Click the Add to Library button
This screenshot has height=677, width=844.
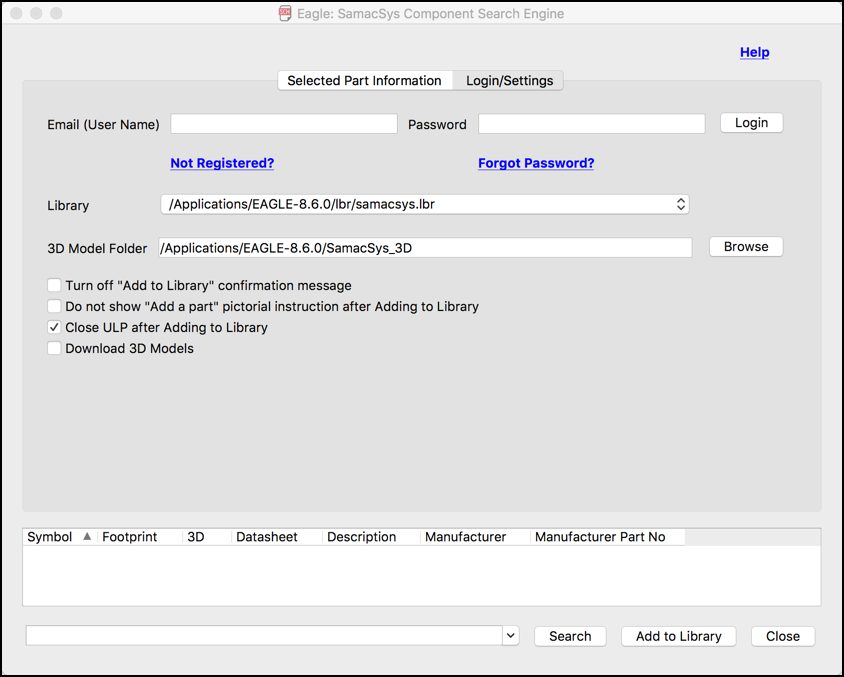pos(678,636)
